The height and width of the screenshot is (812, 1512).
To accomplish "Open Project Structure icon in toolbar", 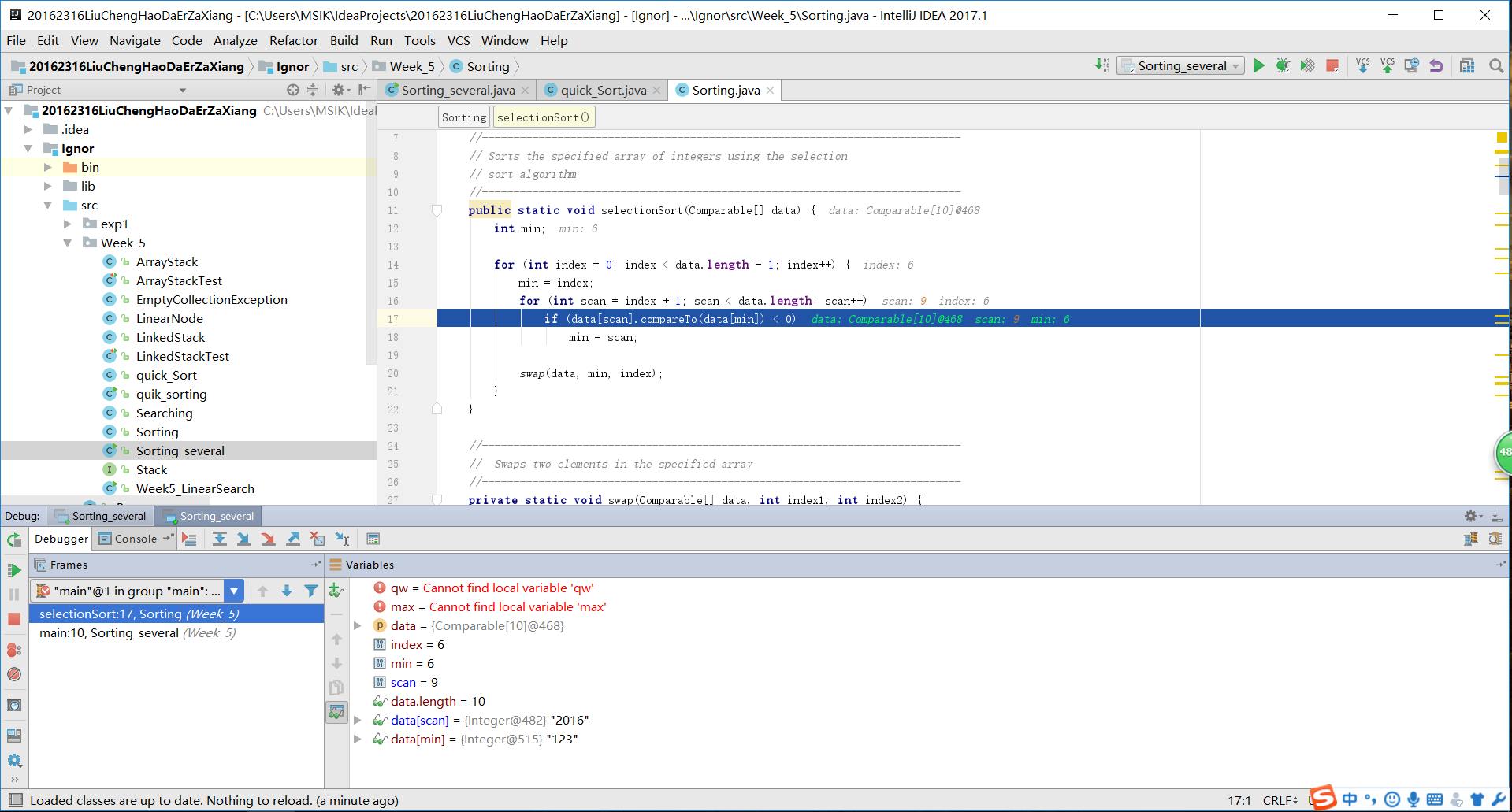I will pos(1467,66).
